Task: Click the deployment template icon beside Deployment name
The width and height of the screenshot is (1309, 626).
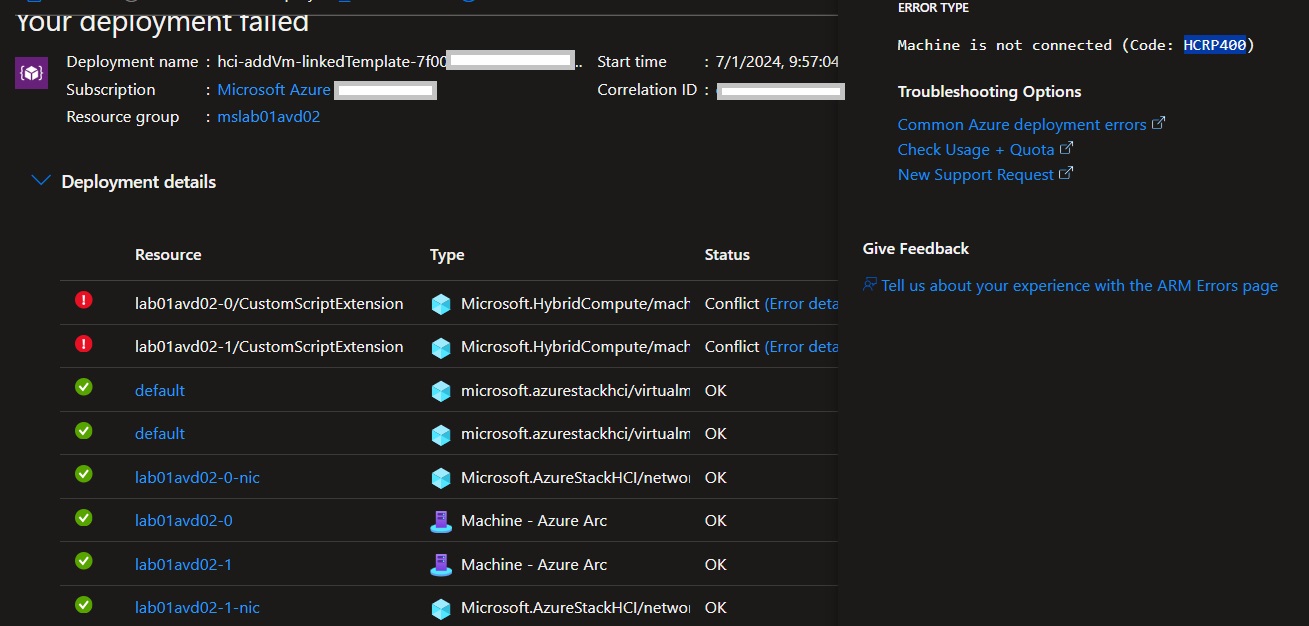Action: point(31,73)
